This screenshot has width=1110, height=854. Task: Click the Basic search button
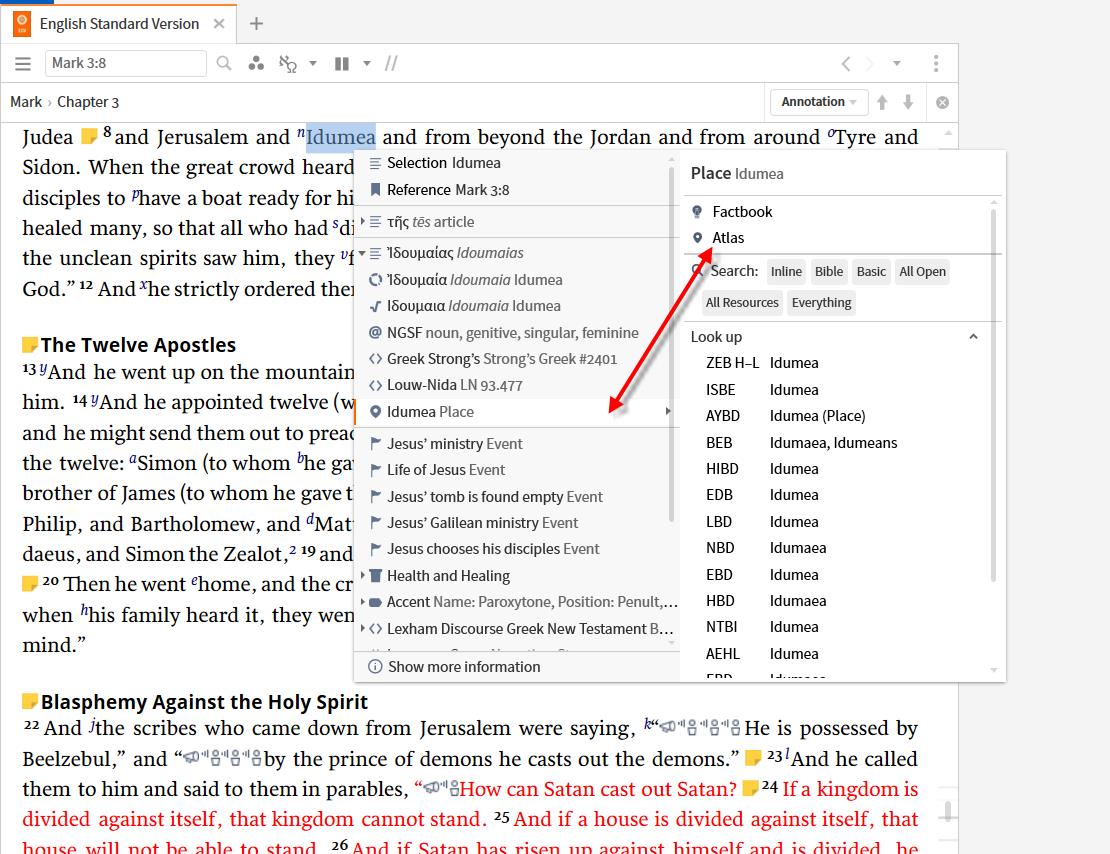coord(871,271)
